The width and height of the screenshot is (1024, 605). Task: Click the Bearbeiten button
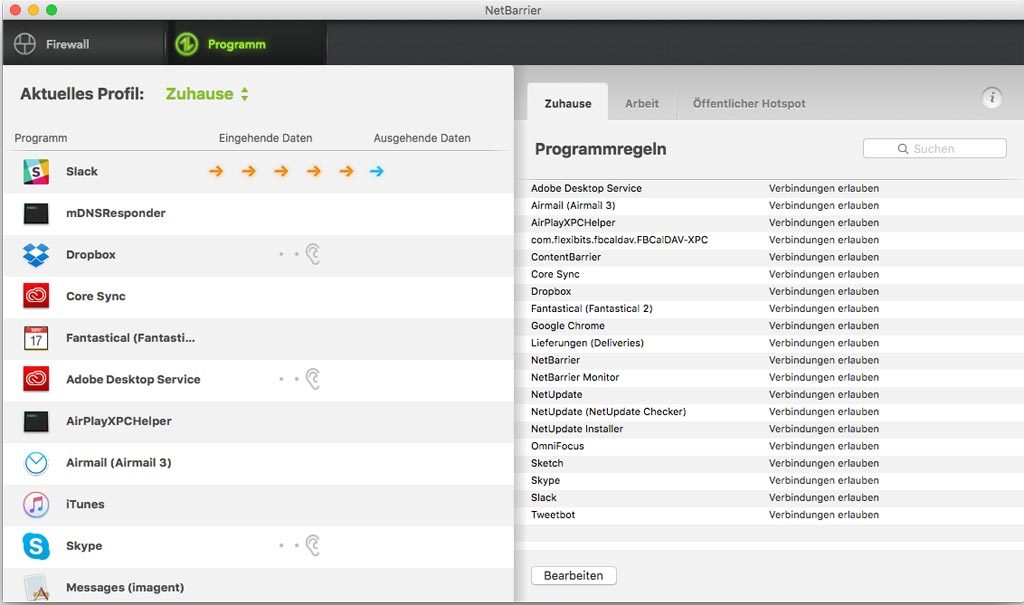coord(573,576)
